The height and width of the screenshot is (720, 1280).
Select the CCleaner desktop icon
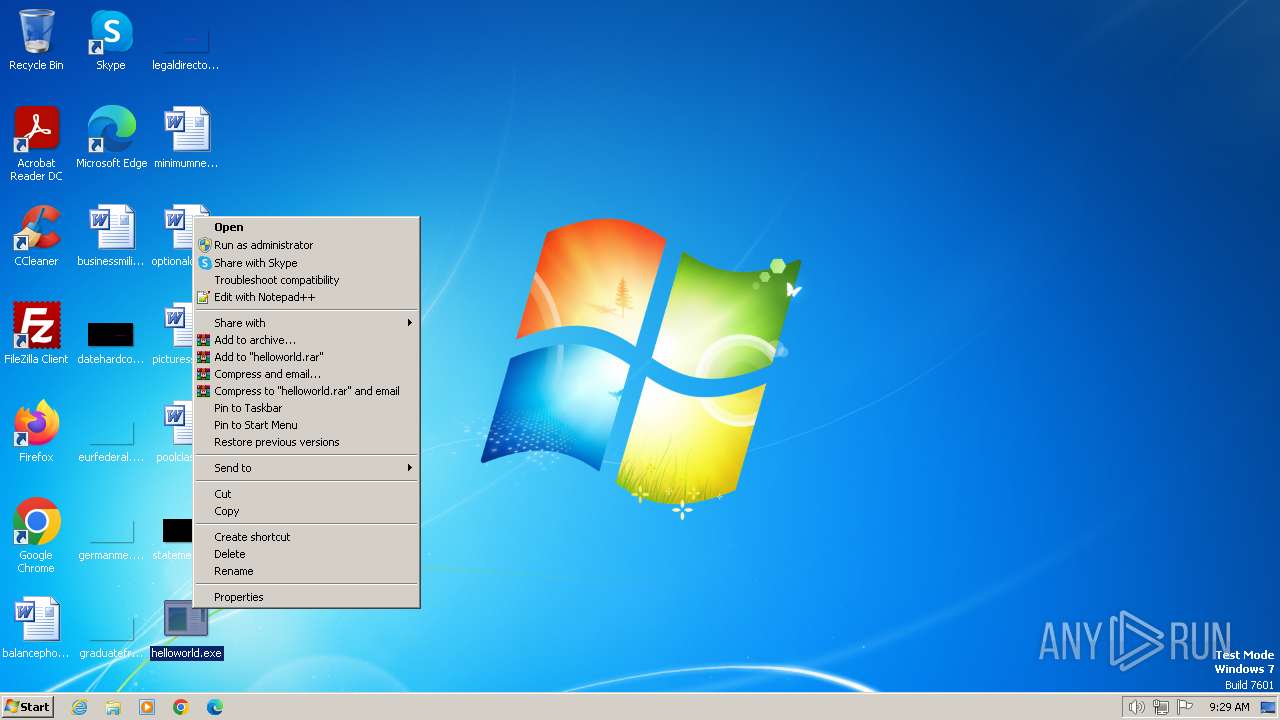tap(36, 236)
